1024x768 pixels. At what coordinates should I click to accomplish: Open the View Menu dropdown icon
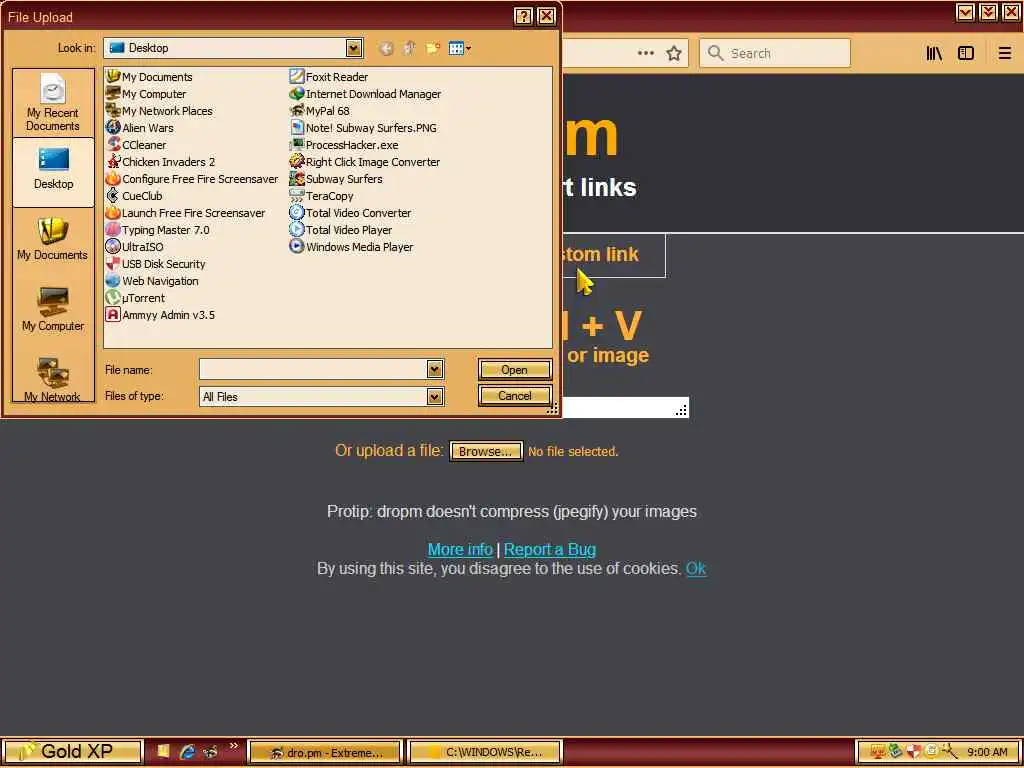click(x=460, y=48)
